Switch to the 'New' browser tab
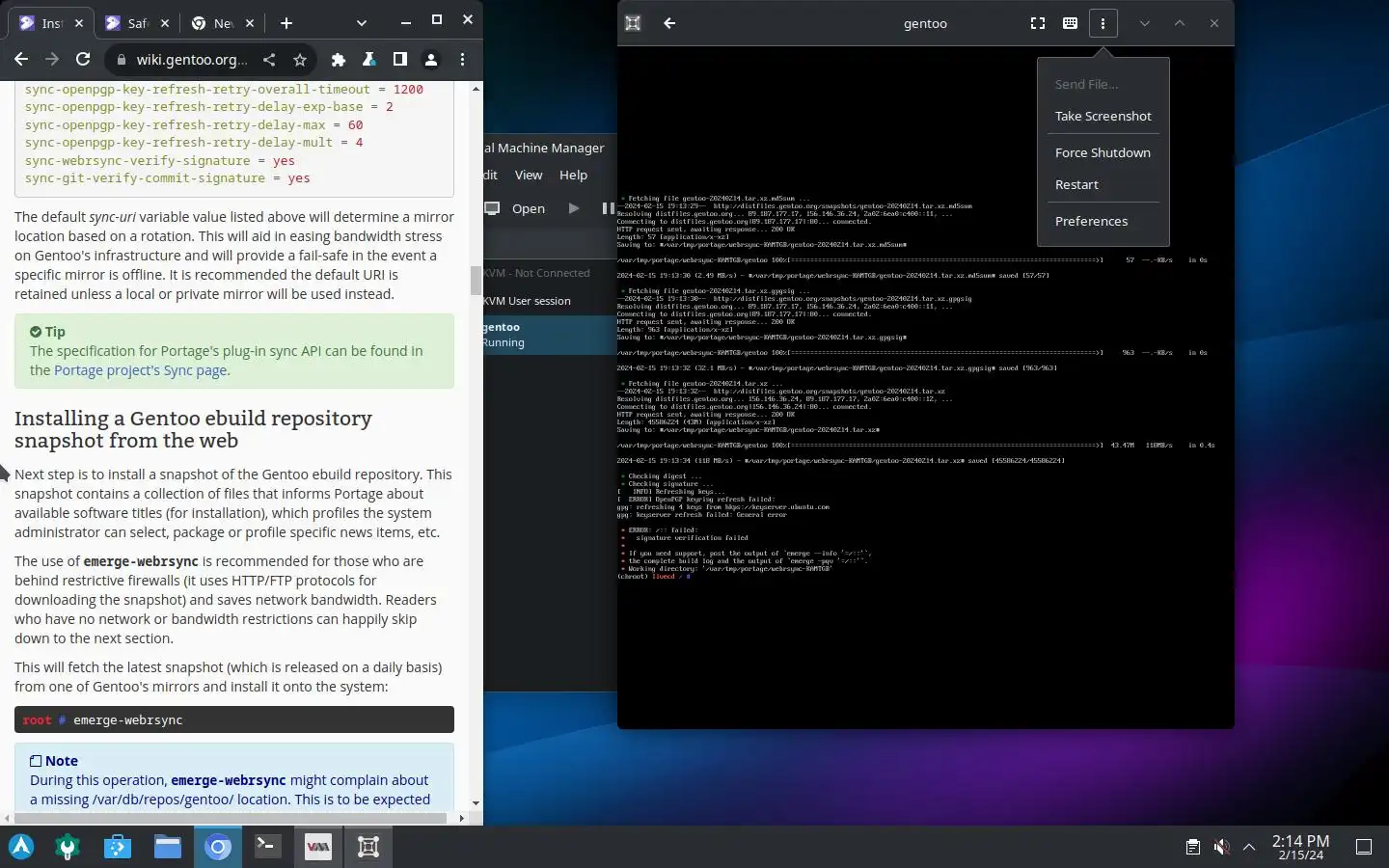Viewport: 1389px width, 868px height. tap(224, 23)
